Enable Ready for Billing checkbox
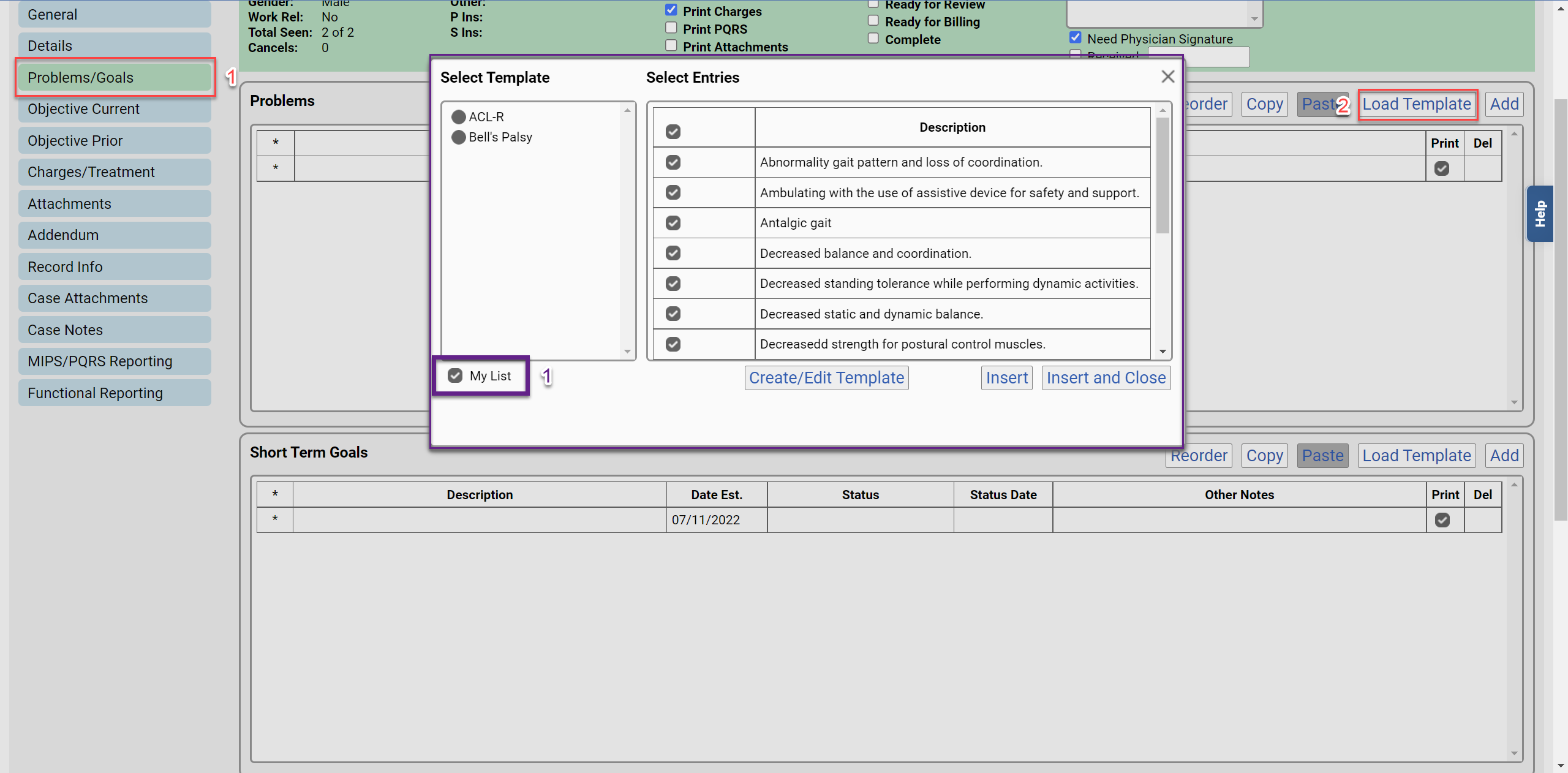The image size is (1568, 773). pos(873,21)
